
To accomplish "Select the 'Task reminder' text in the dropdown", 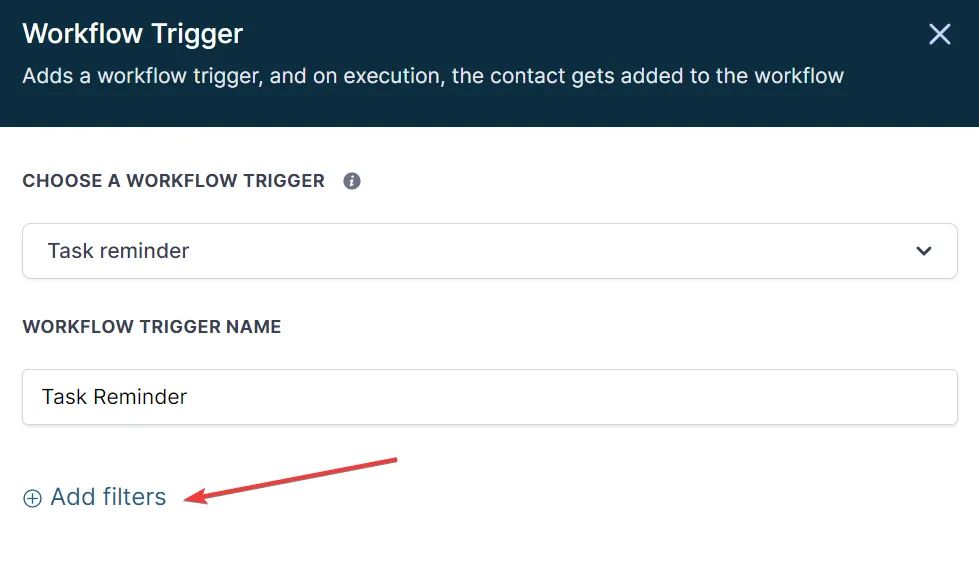I will coord(118,251).
